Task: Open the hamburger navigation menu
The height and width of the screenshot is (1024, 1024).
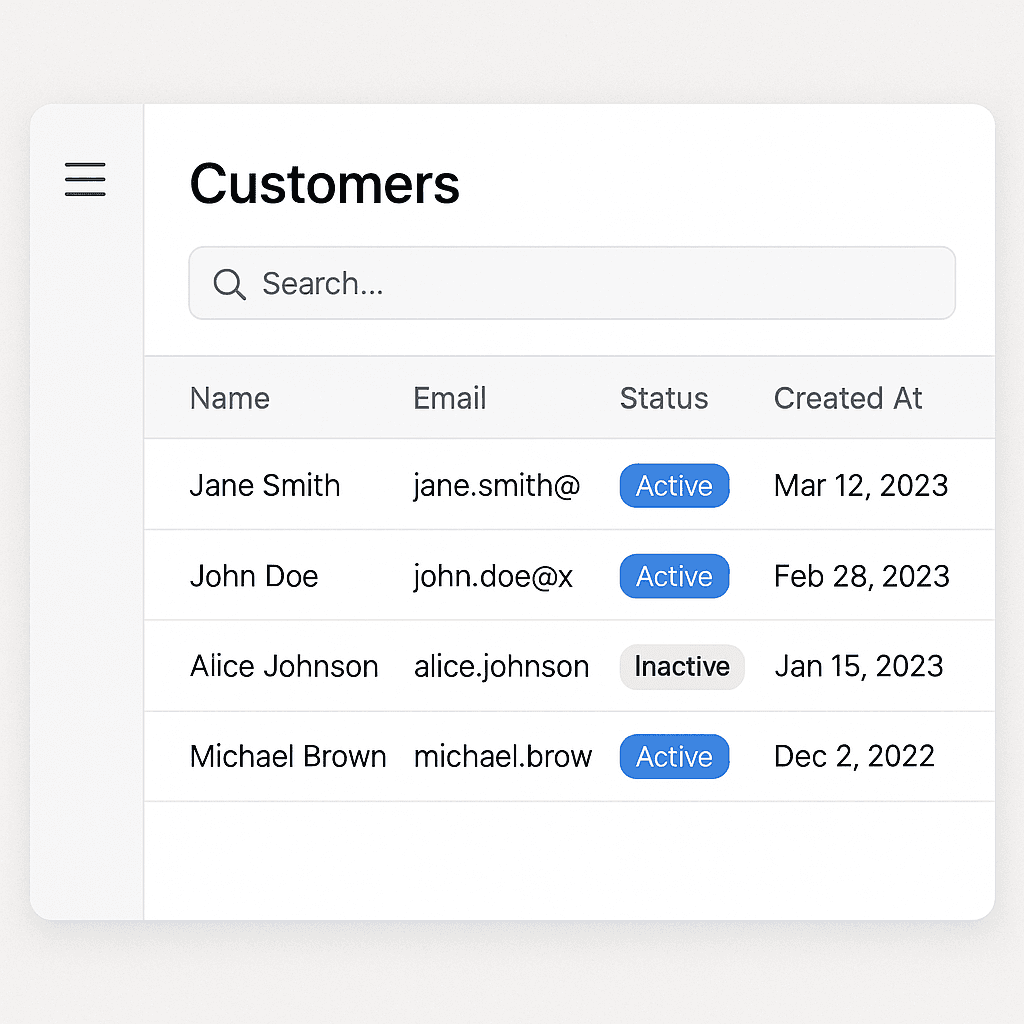Action: (x=84, y=180)
